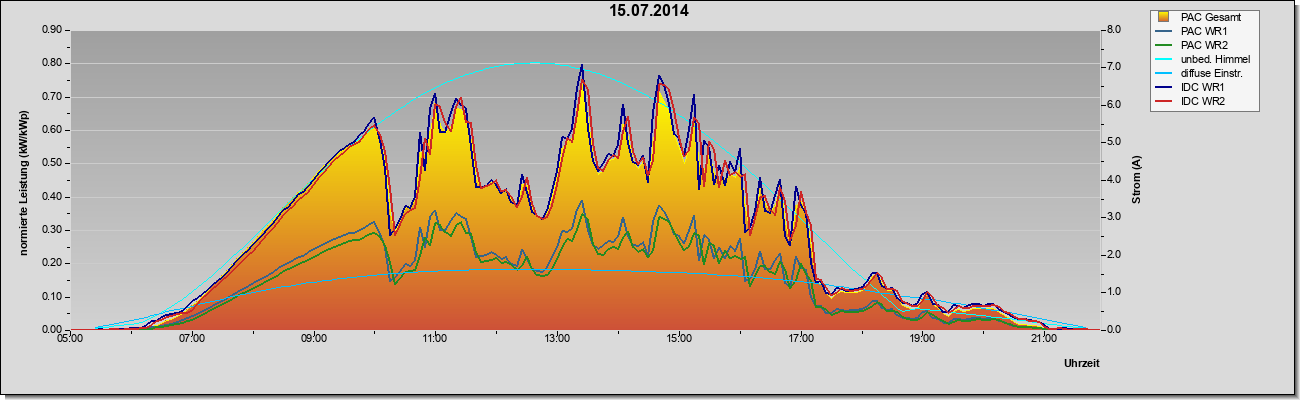1300x400 pixels.
Task: Select the PAC WR1 legend line marker
Action: 1165,31
